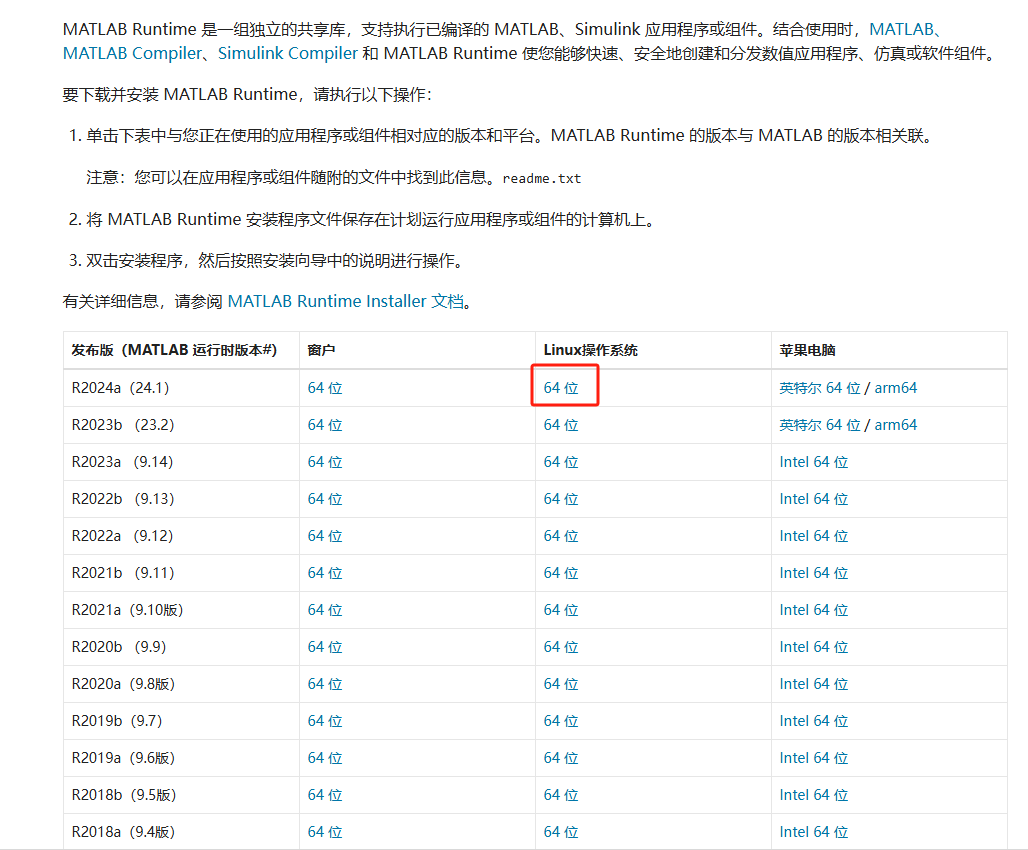Select the R2021b (9.11) release cell
Image resolution: width=1028 pixels, height=850 pixels.
(182, 573)
